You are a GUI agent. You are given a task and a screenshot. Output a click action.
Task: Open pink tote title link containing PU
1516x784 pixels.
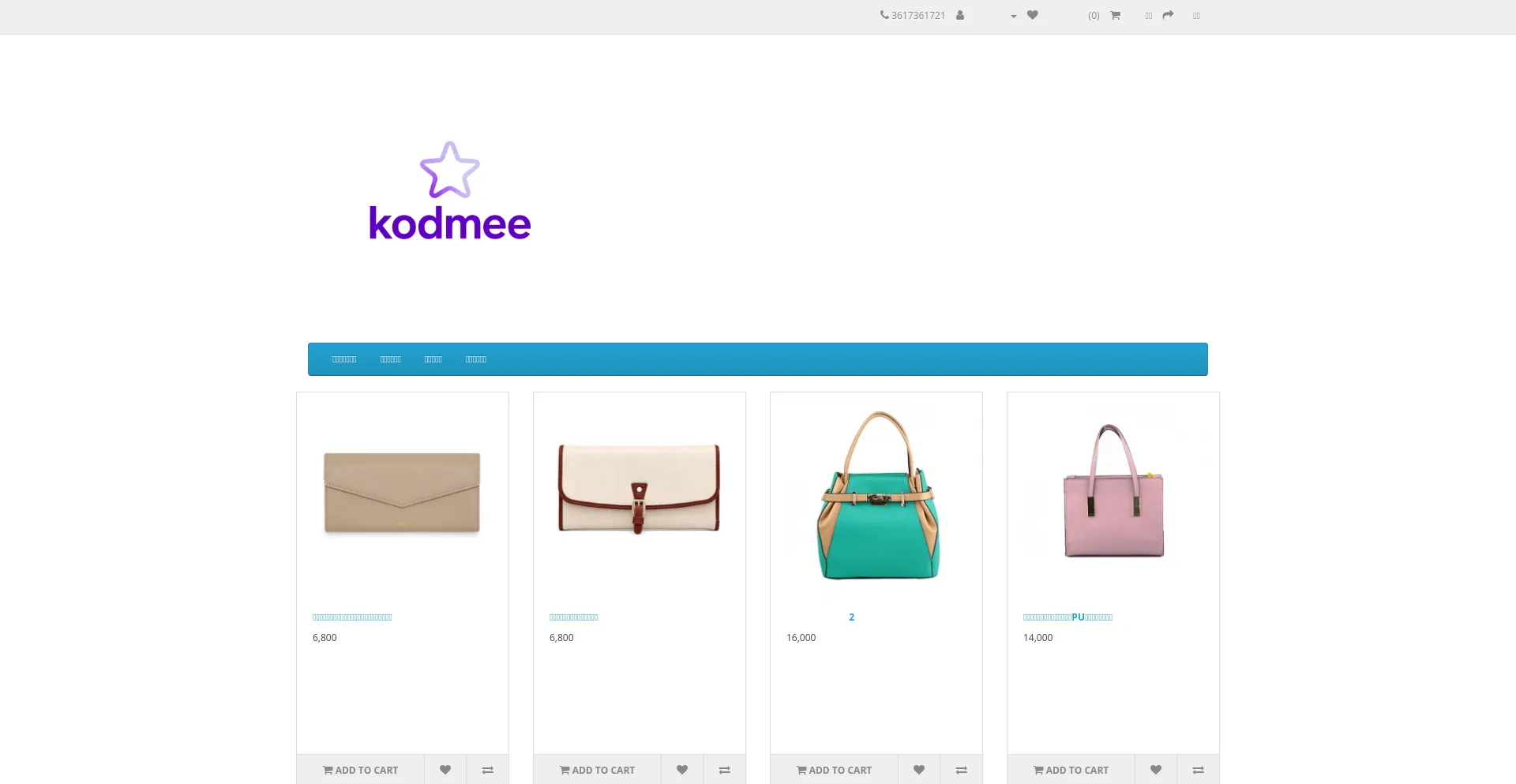(x=1068, y=617)
